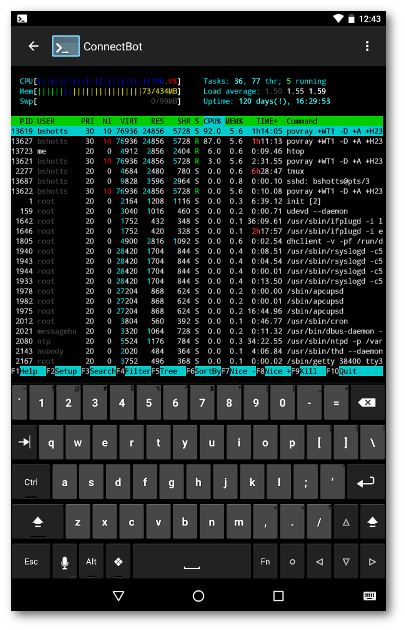Tap the Tab key arrow icon

coord(25,442)
